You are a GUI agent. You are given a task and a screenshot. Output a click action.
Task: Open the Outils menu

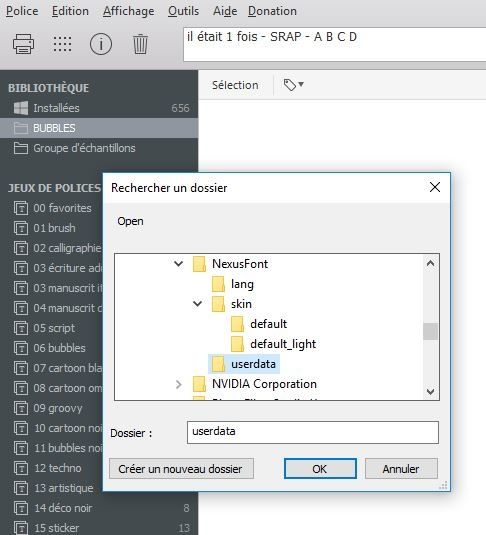tap(183, 11)
